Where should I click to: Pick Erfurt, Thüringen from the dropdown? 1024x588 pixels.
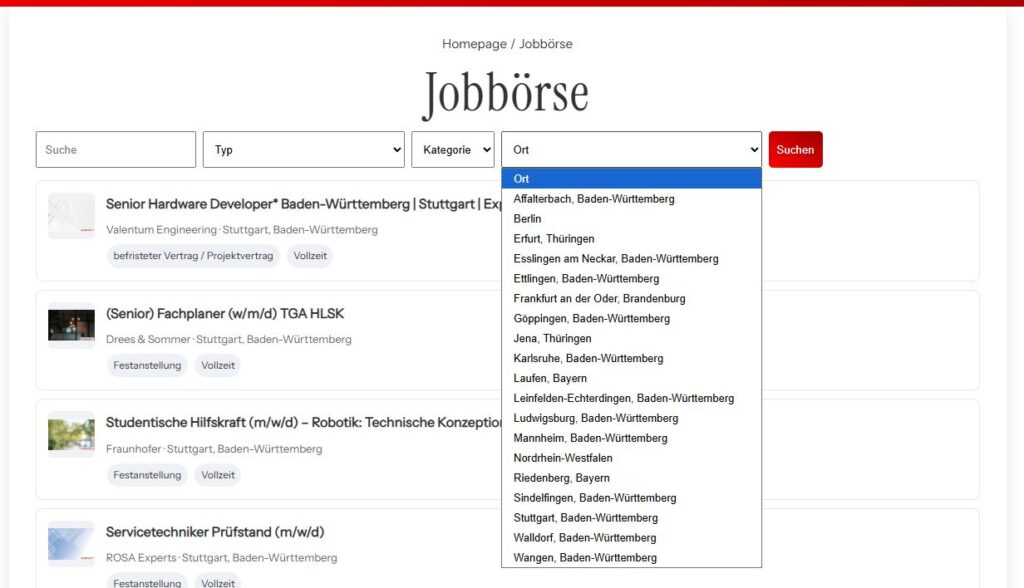click(x=553, y=239)
